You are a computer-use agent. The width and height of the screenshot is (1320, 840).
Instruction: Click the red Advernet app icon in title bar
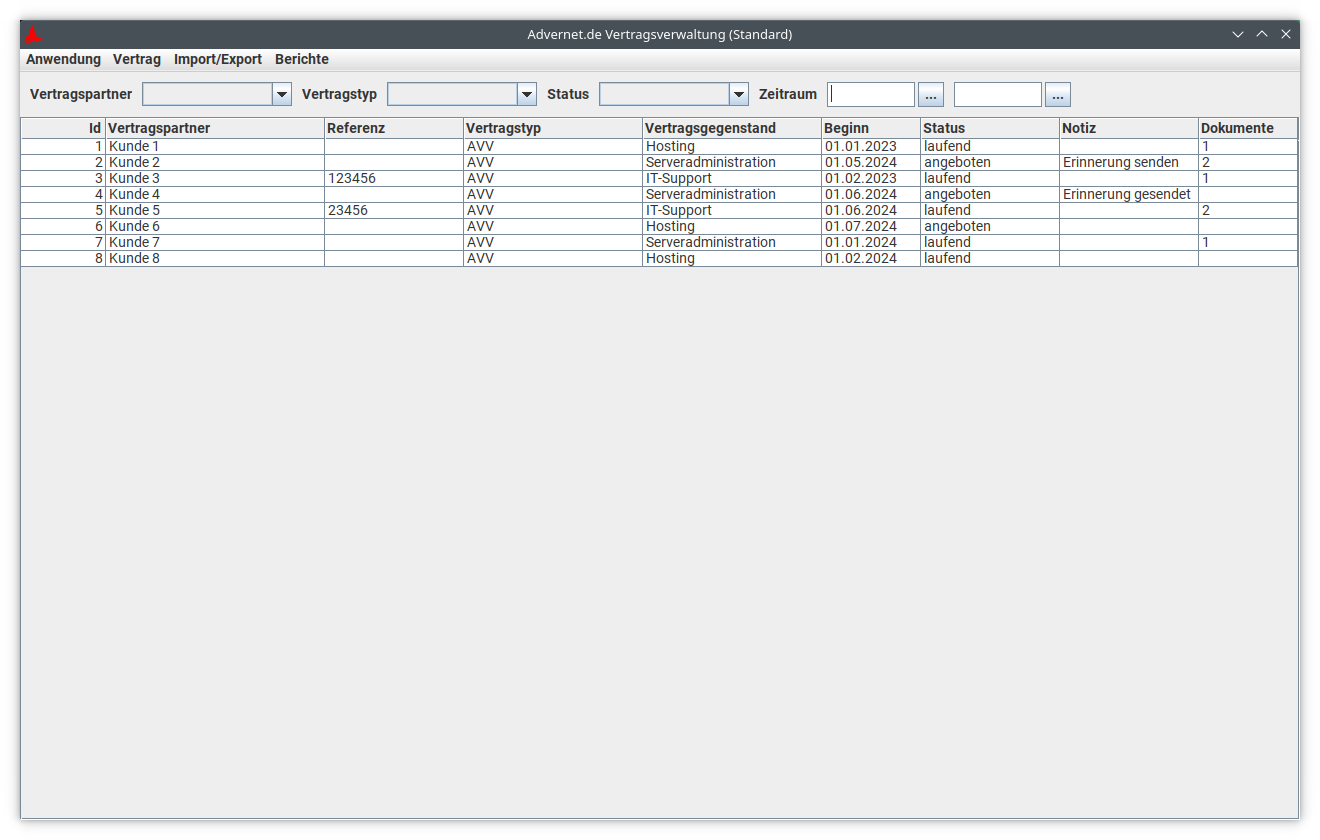34,35
